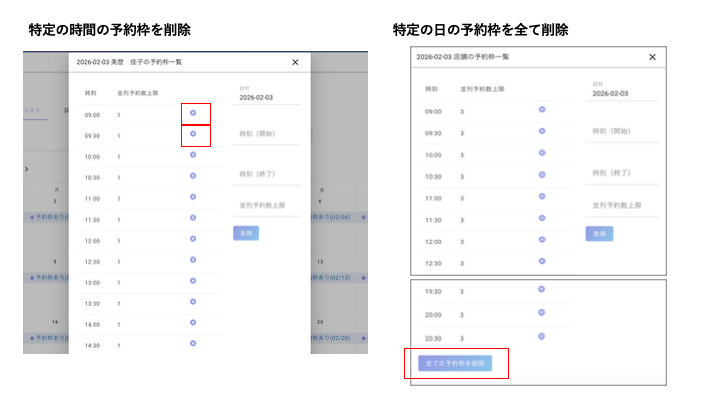Delete the 14:30 slot in staff reservation list
The width and height of the screenshot is (720, 405).
point(193,343)
